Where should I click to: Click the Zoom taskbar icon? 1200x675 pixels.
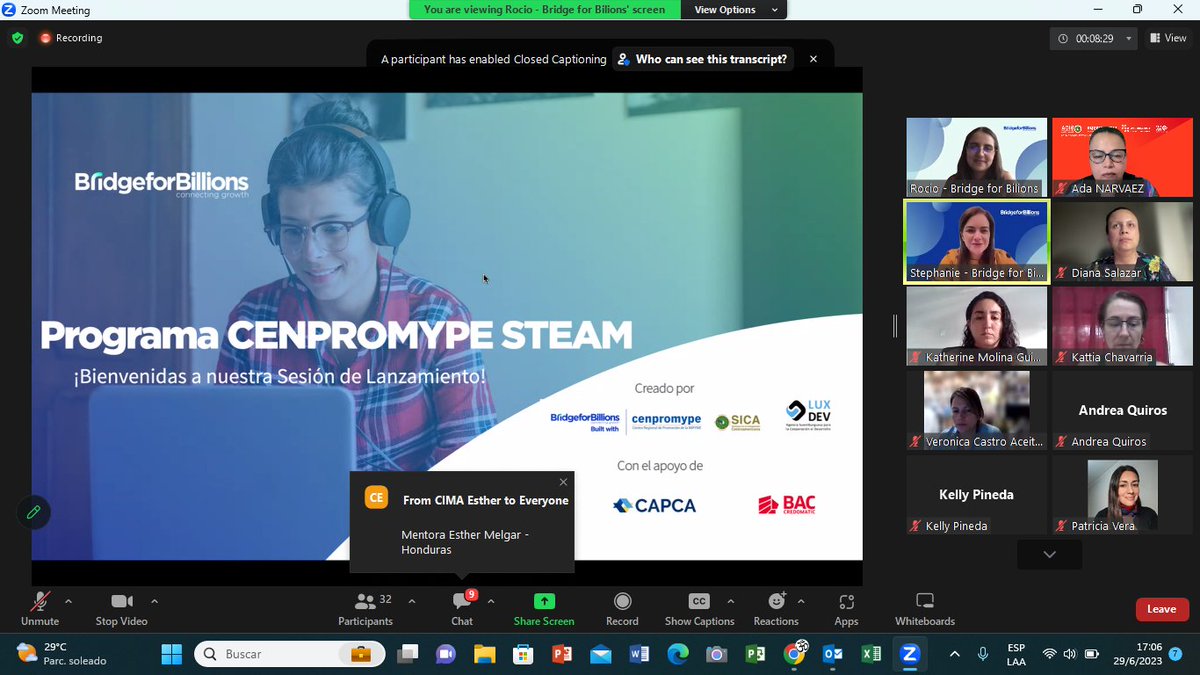[909, 654]
